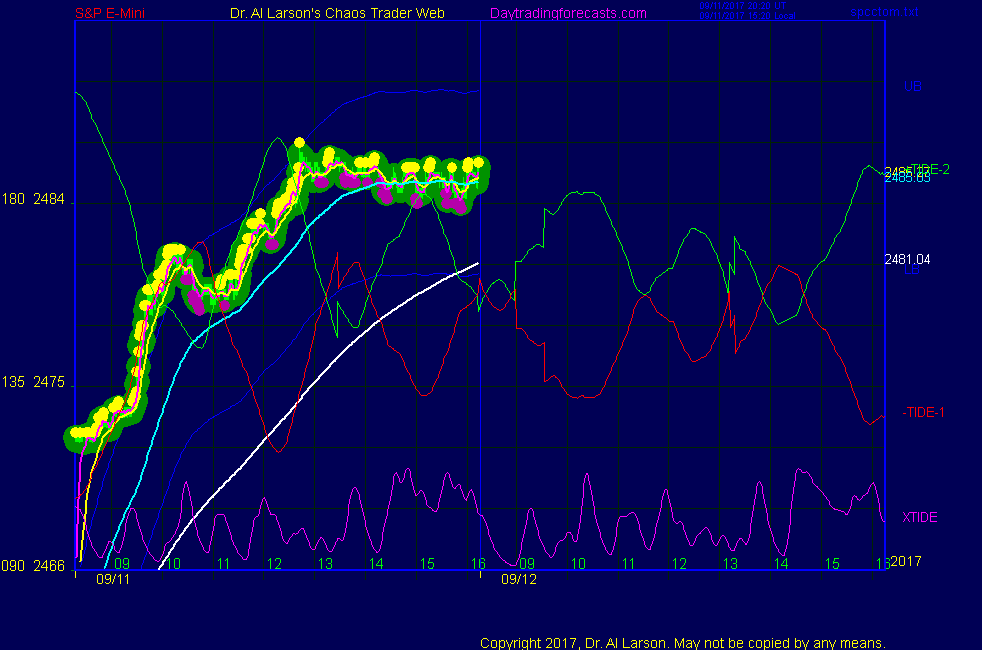Click the 2017 year label on axis

(905, 562)
